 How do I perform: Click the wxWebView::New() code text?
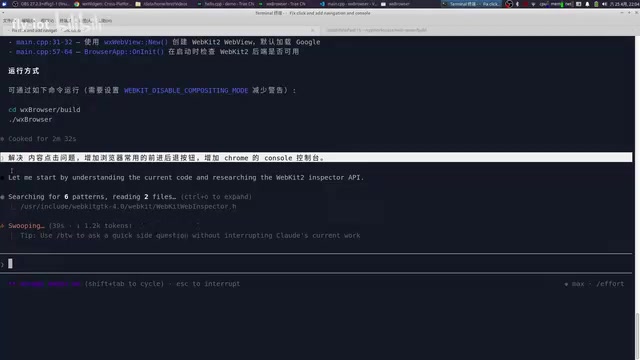pos(136,42)
